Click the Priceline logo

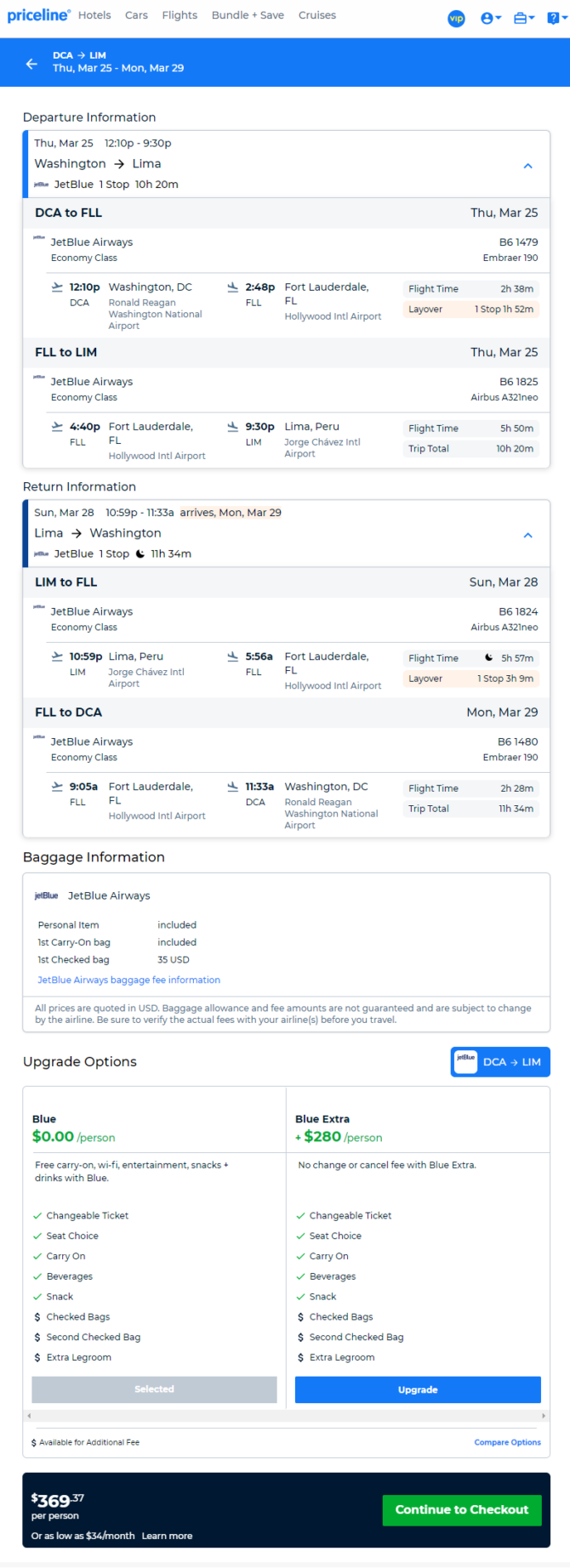38,15
